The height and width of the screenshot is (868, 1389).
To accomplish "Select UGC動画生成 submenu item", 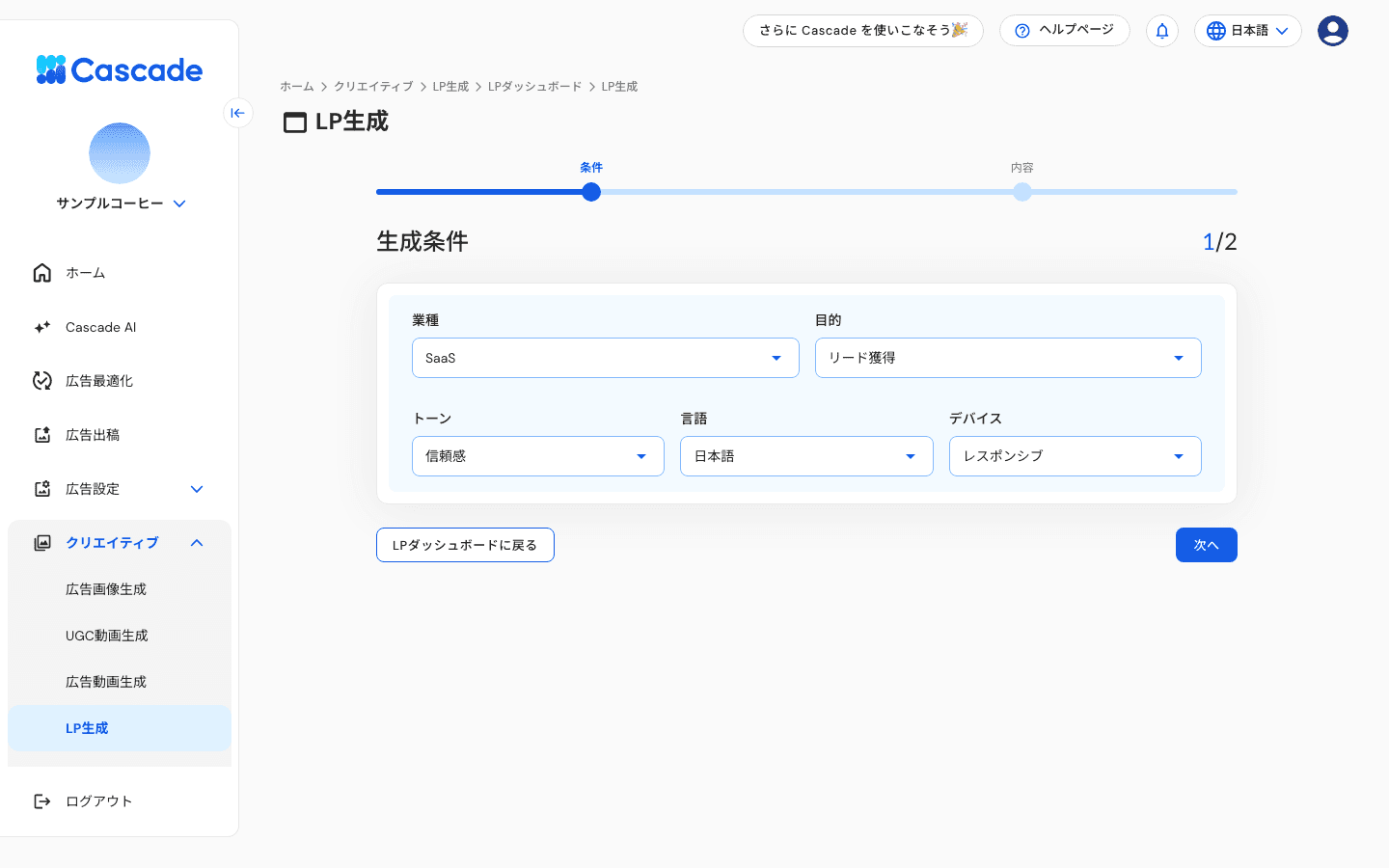I will click(x=120, y=636).
